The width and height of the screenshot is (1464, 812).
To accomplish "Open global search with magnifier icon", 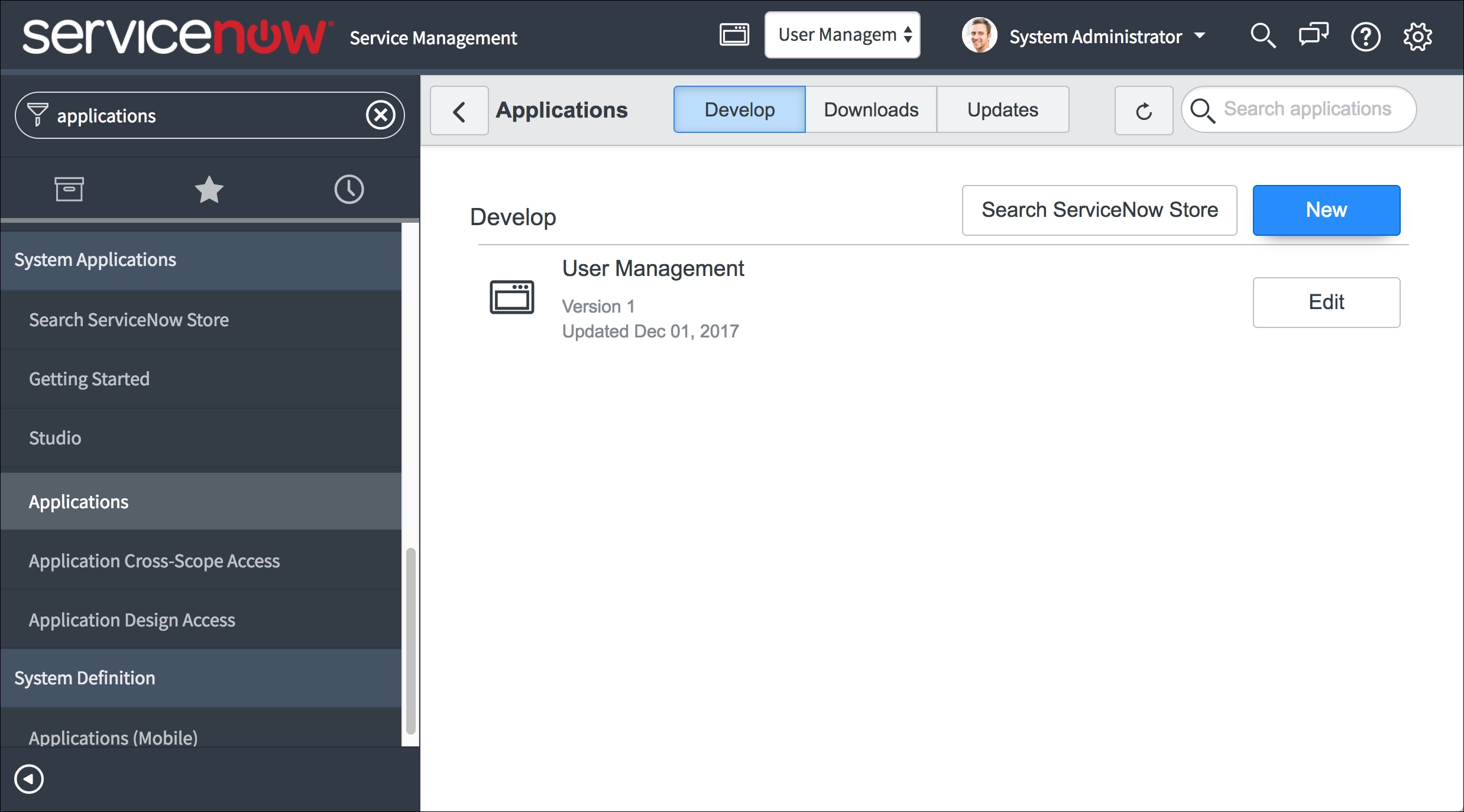I will pyautogui.click(x=1263, y=36).
